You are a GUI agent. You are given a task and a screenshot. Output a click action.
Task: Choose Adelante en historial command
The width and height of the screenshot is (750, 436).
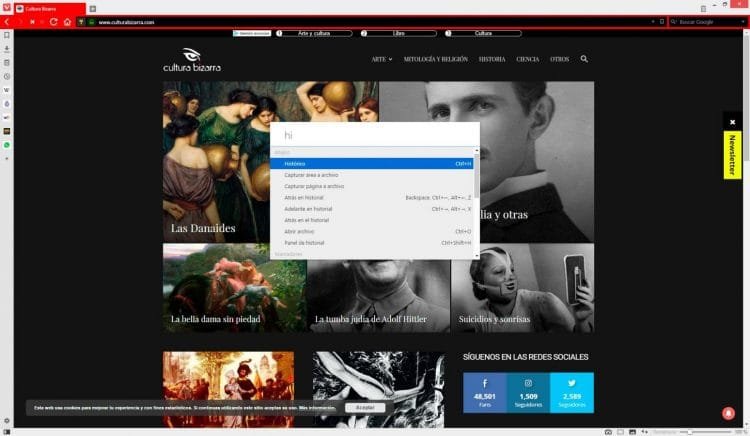pos(372,209)
